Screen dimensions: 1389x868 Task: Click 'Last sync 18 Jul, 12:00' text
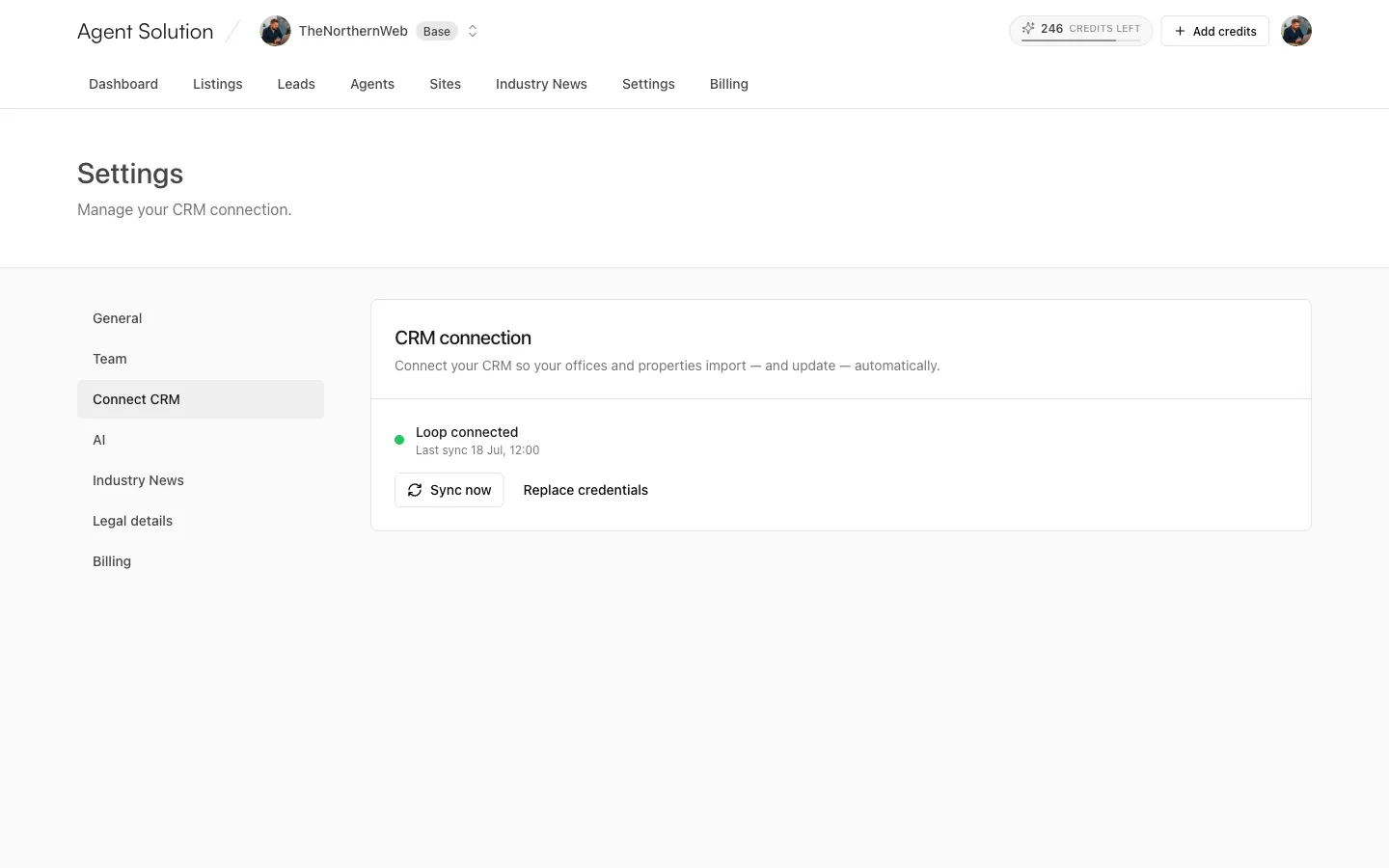click(477, 450)
